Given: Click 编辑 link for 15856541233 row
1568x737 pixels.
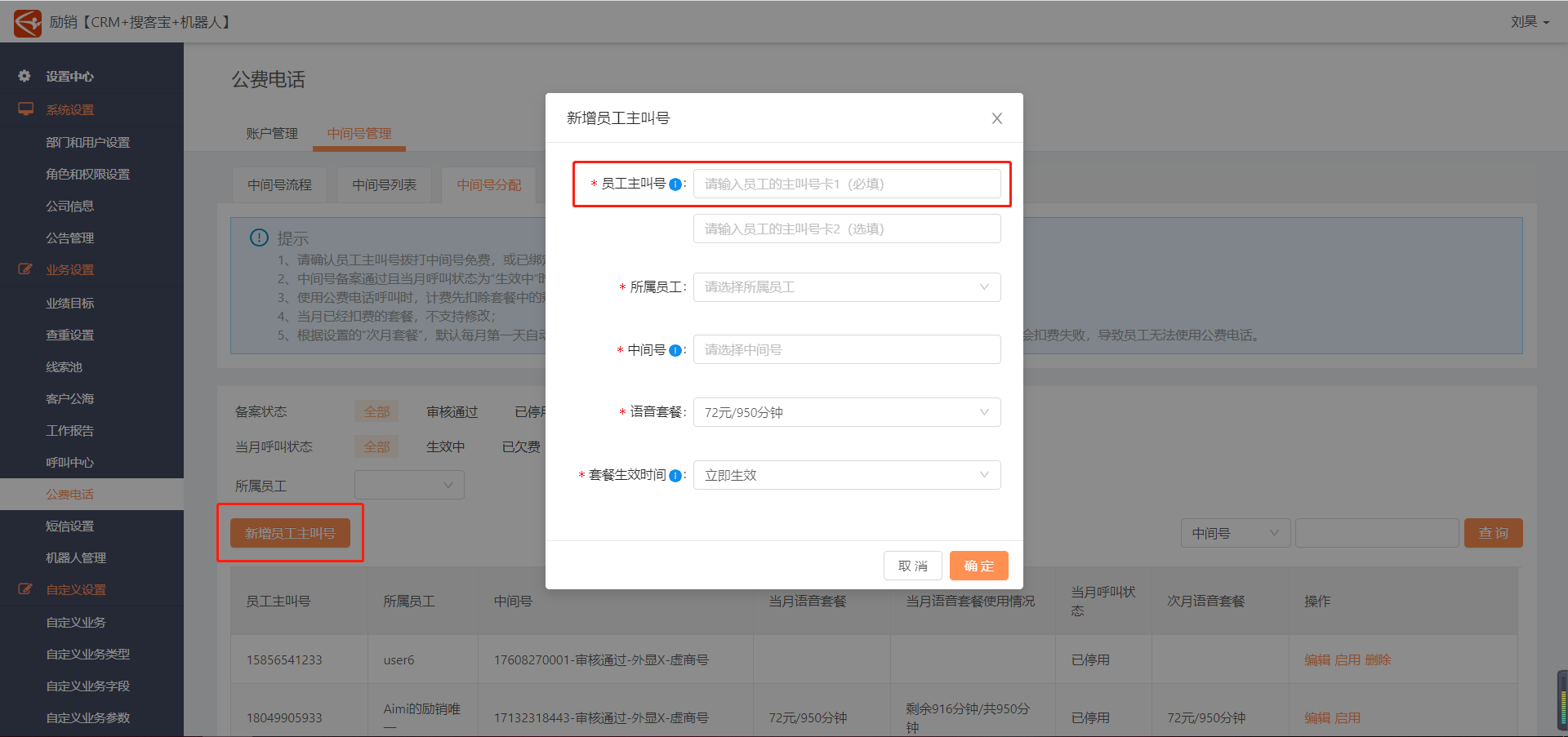Looking at the screenshot, I should coord(1317,659).
